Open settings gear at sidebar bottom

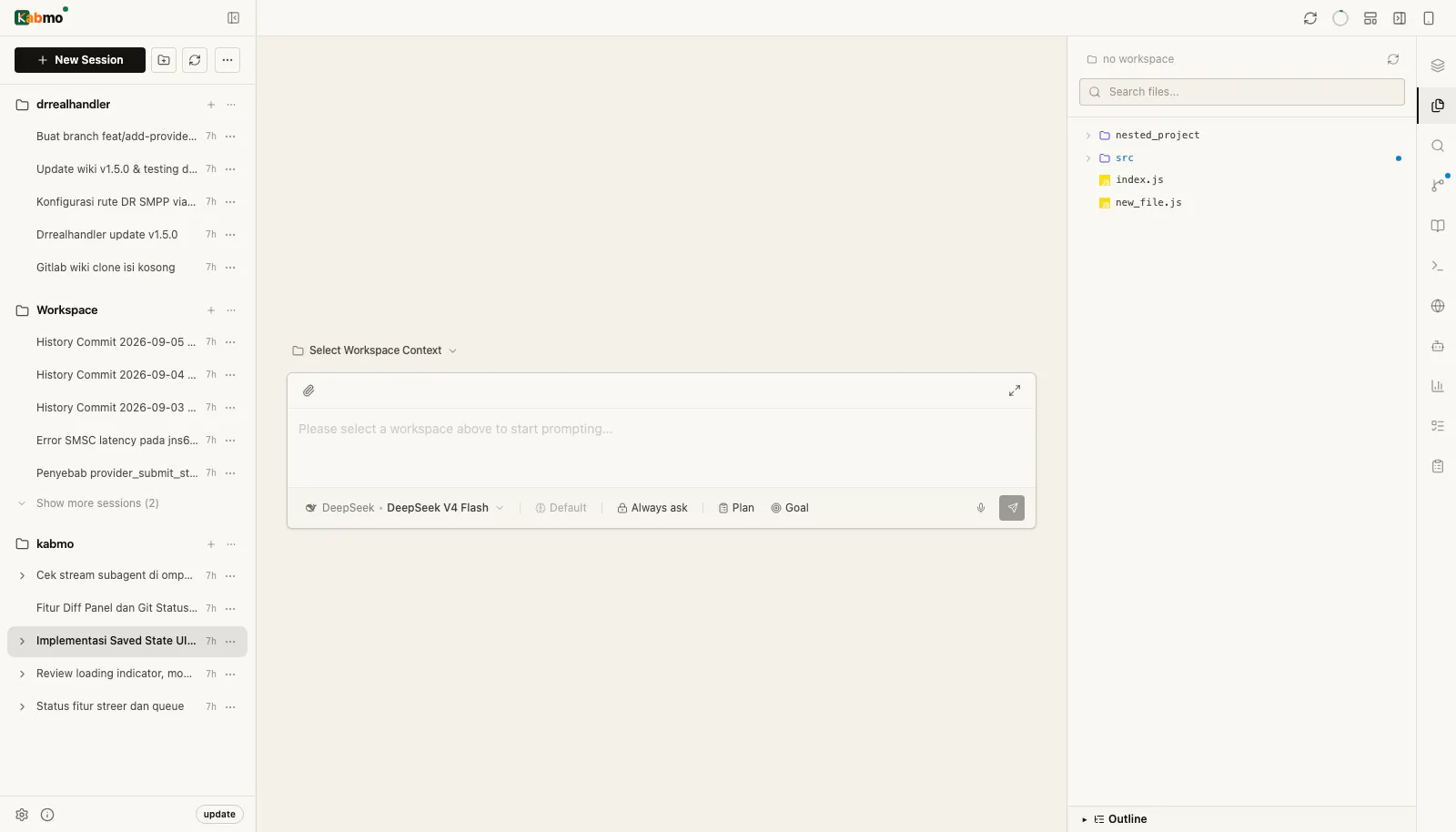click(x=22, y=815)
